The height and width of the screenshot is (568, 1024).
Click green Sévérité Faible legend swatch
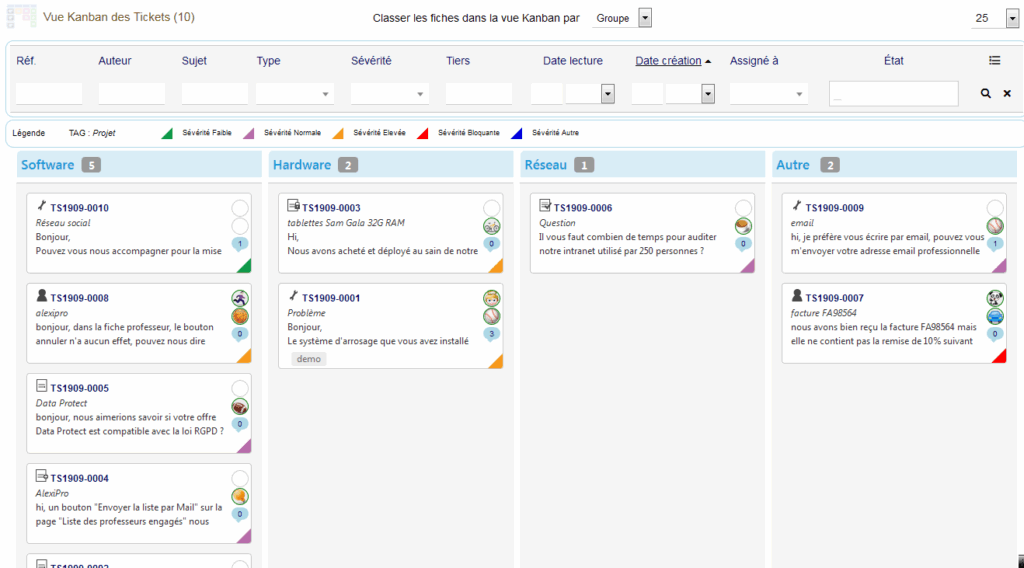[x=167, y=134]
